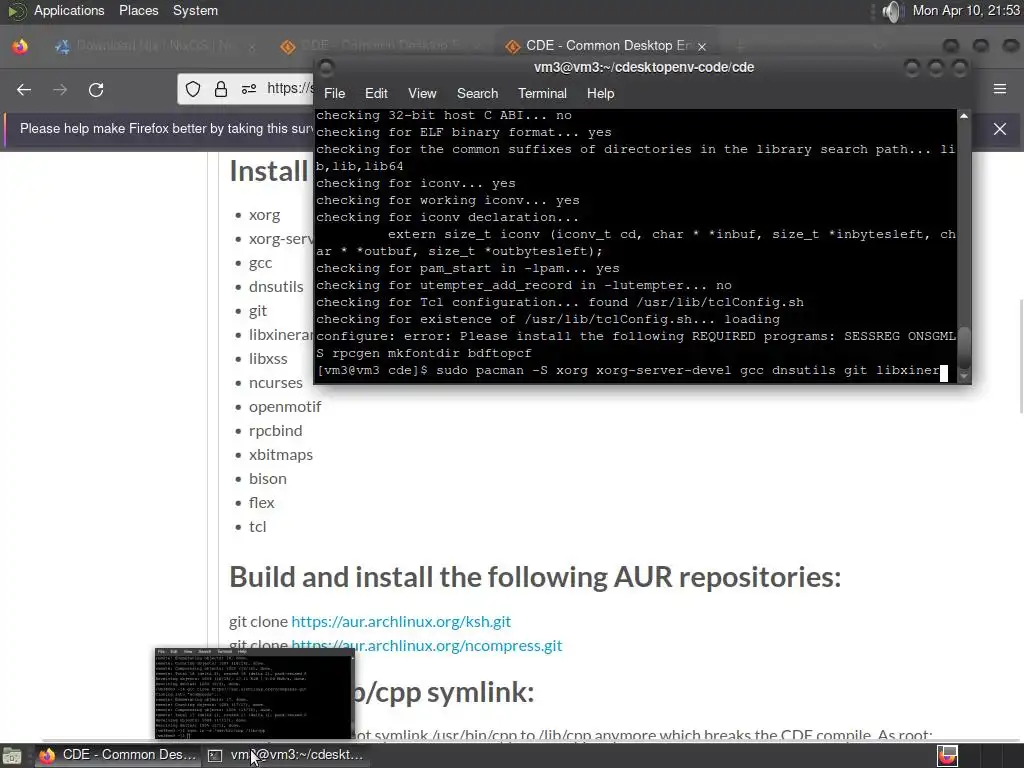Click the 'xbitmaps' list item text
The height and width of the screenshot is (768, 1024).
coord(281,455)
